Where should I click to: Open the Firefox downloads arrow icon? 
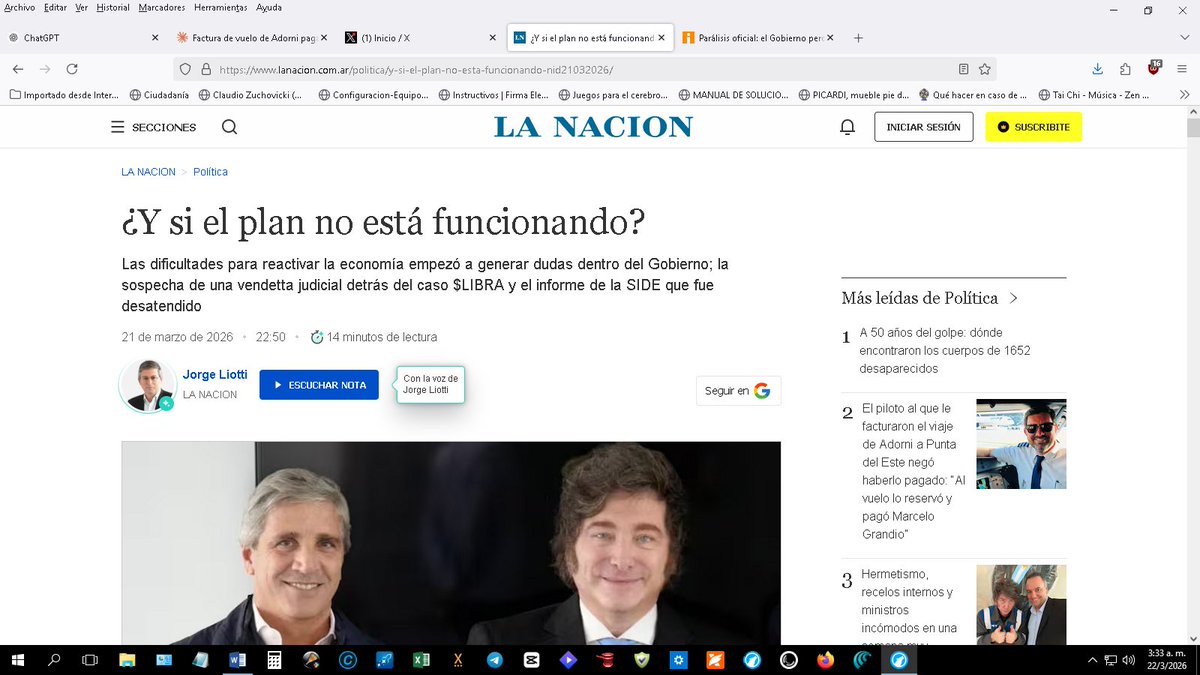1097,69
